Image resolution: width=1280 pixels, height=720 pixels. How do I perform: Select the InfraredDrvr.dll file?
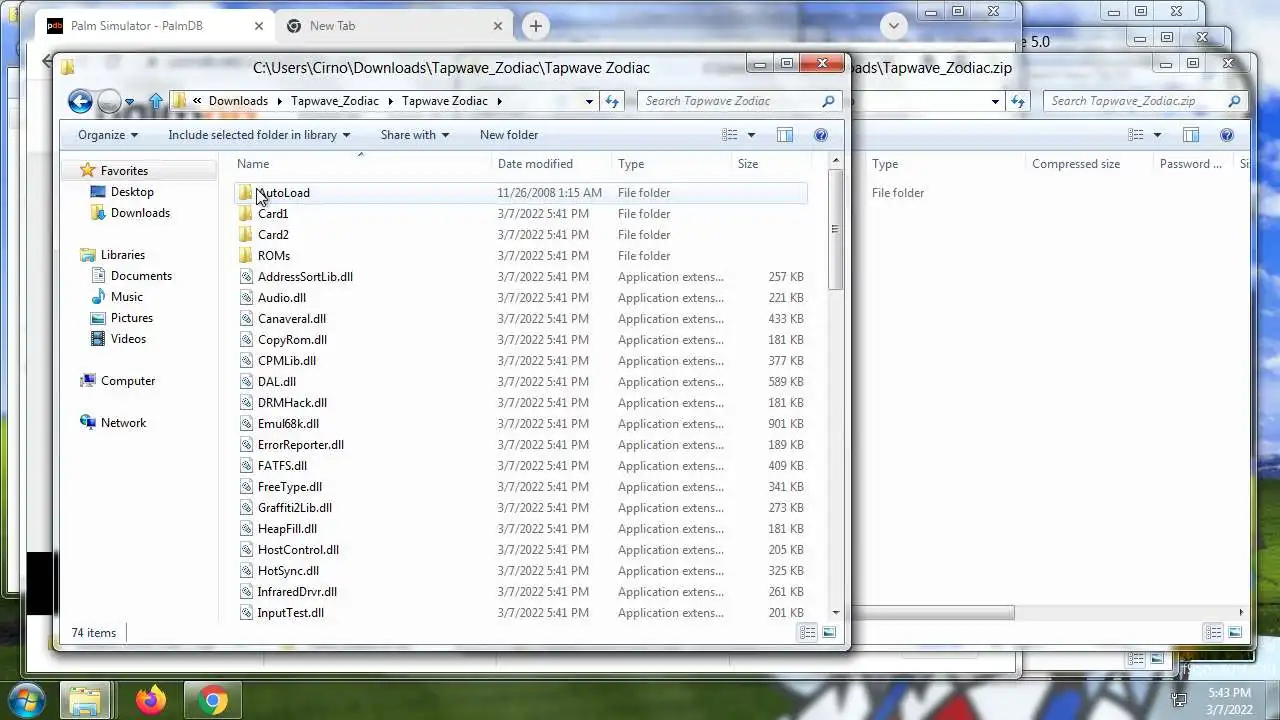(297, 592)
